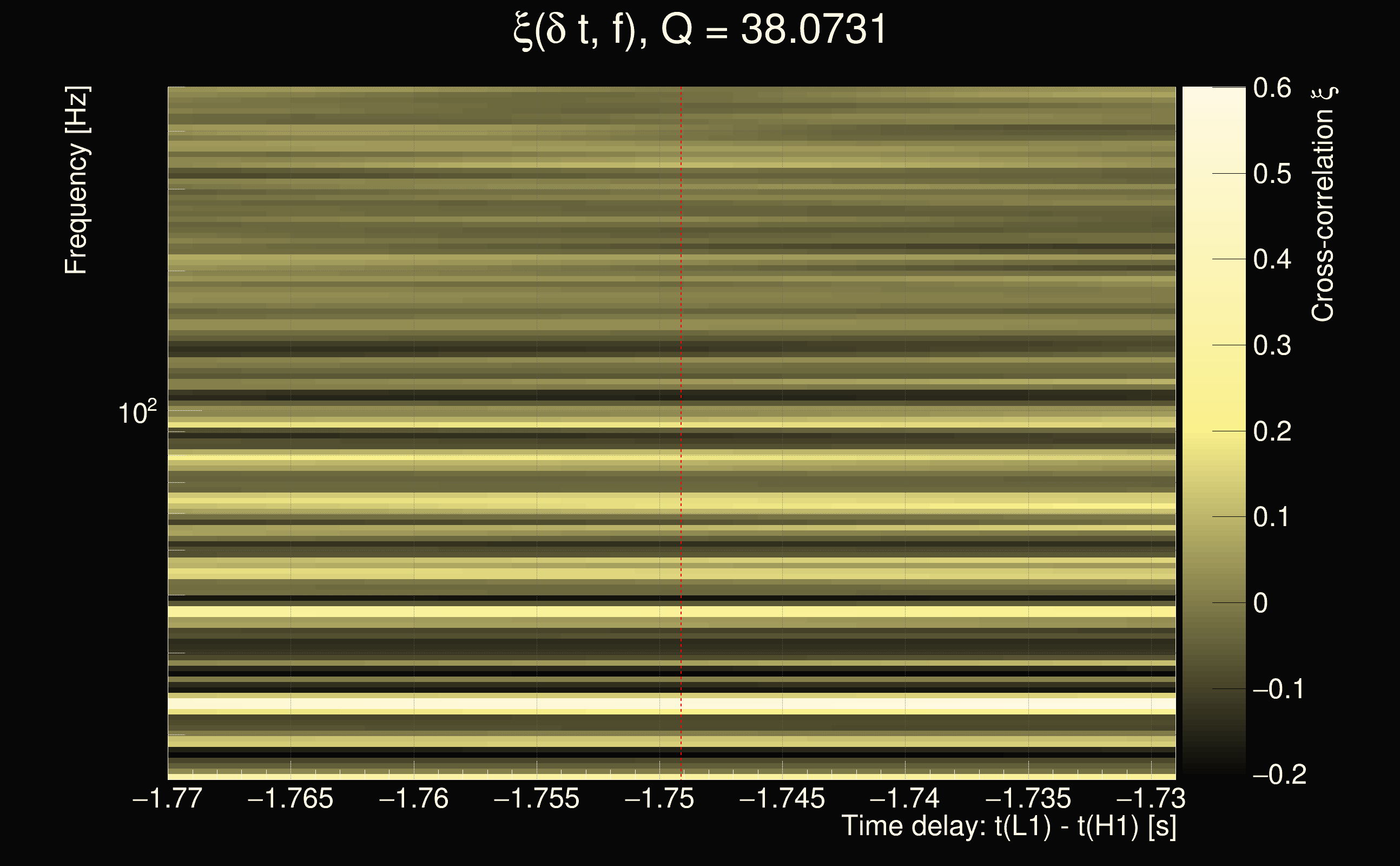Click the -1.765 x-axis tick label
This screenshot has height=866, width=1400.
pyautogui.click(x=290, y=798)
